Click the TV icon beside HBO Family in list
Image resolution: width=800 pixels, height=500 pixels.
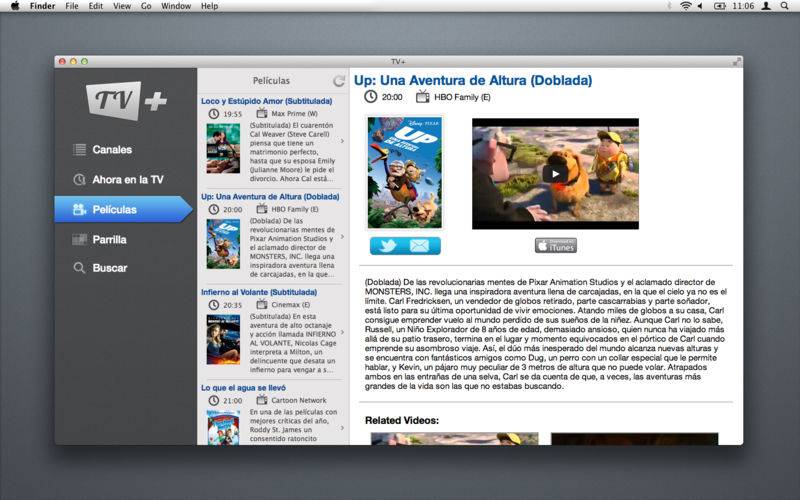[x=262, y=209]
